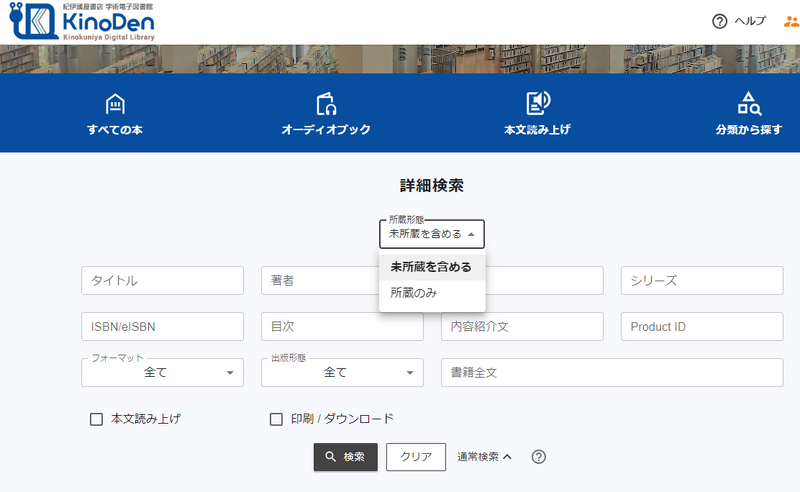The width and height of the screenshot is (800, 492).
Task: Open オーディオブック in the navigation bar
Action: tap(326, 114)
